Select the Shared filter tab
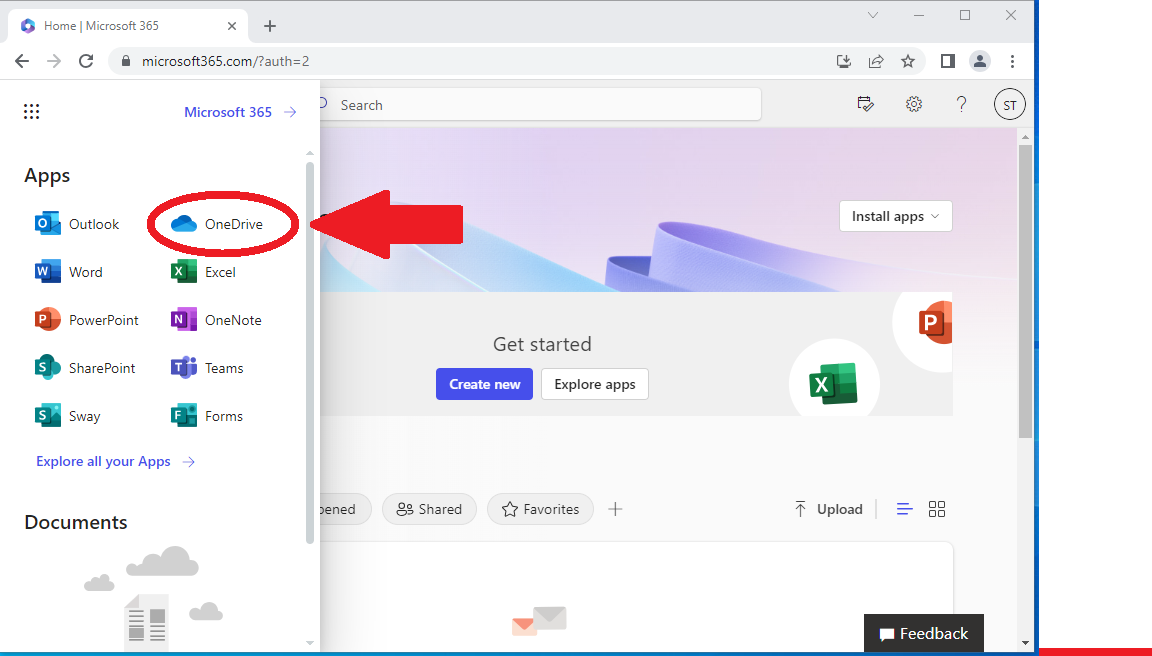The width and height of the screenshot is (1152, 656). coord(429,509)
